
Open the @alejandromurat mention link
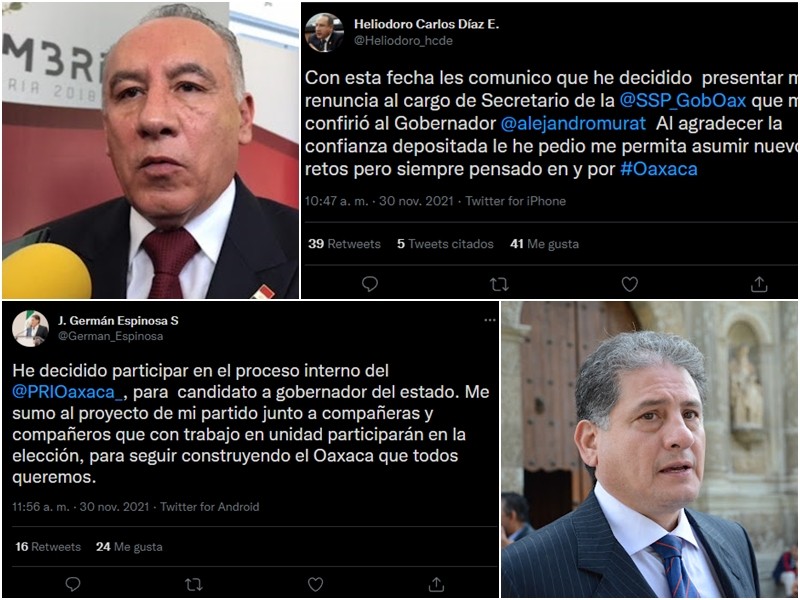click(573, 123)
